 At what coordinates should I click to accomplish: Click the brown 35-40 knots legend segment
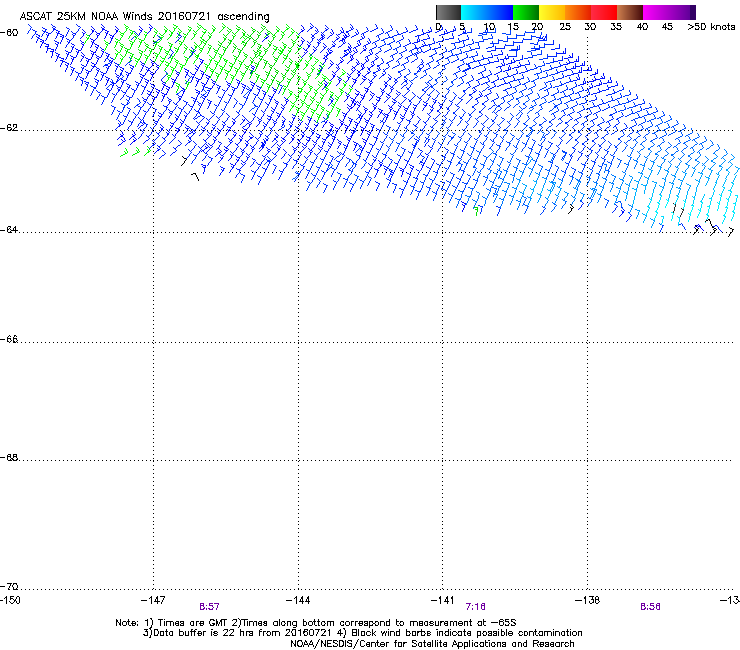pyautogui.click(x=630, y=12)
